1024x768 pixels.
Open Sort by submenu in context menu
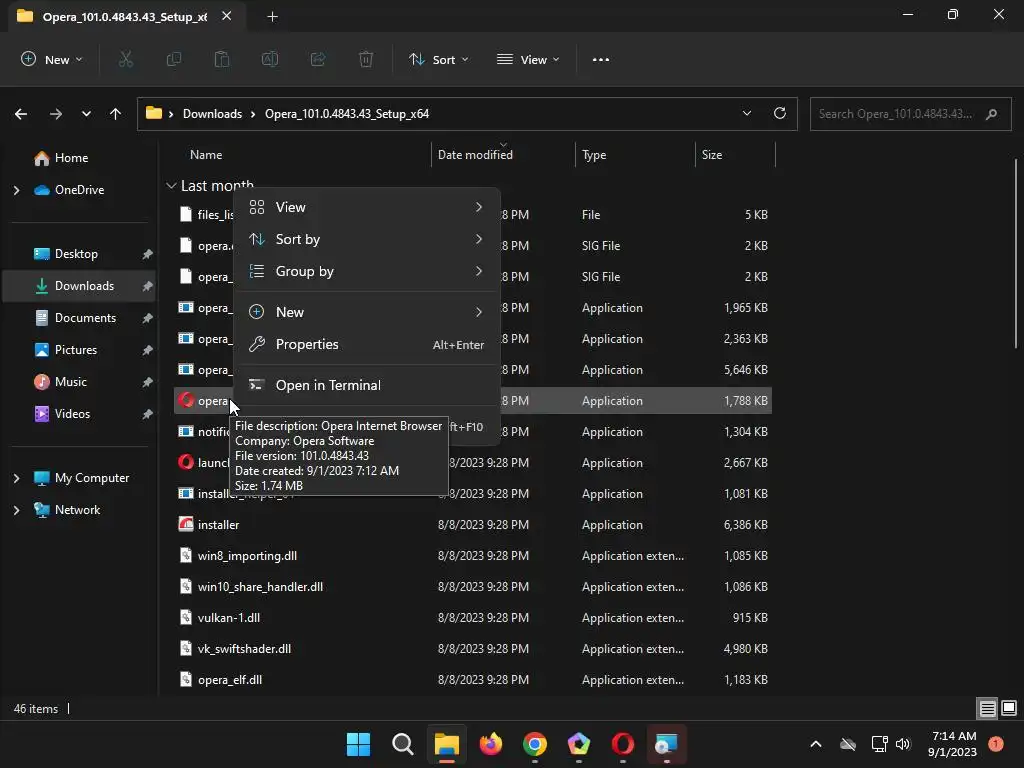[366, 239]
